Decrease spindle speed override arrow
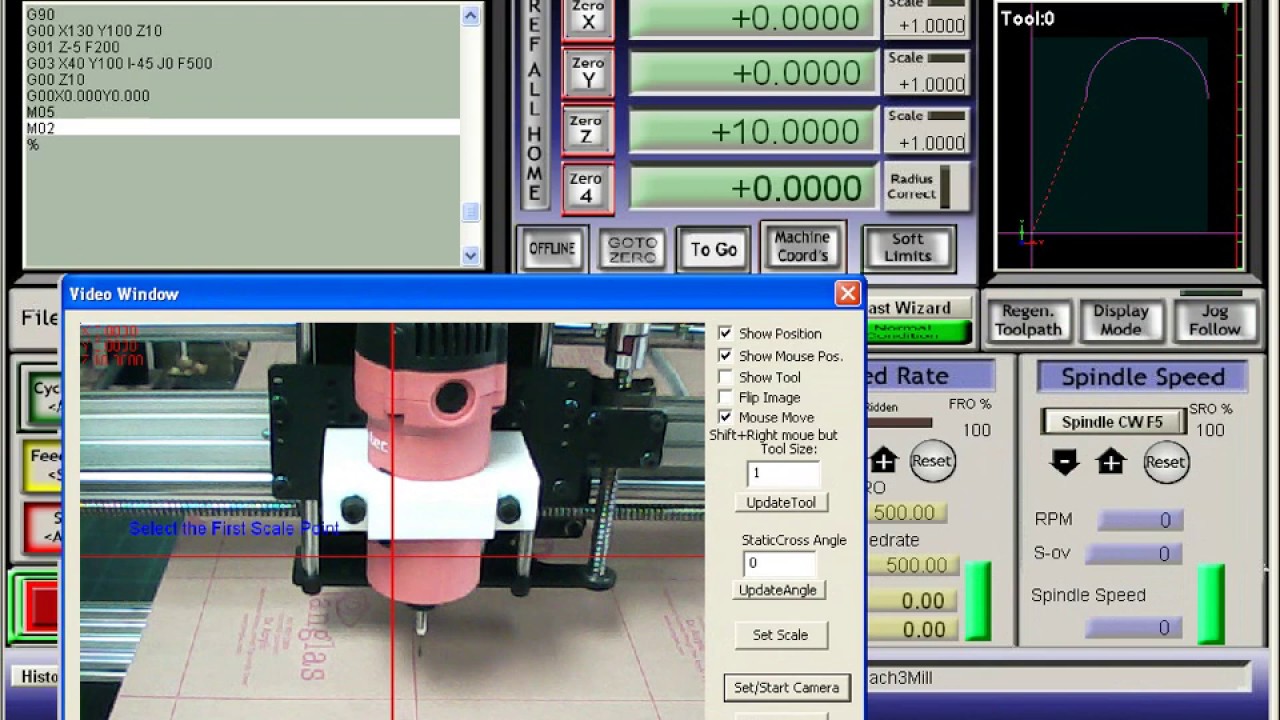 (x=1065, y=462)
